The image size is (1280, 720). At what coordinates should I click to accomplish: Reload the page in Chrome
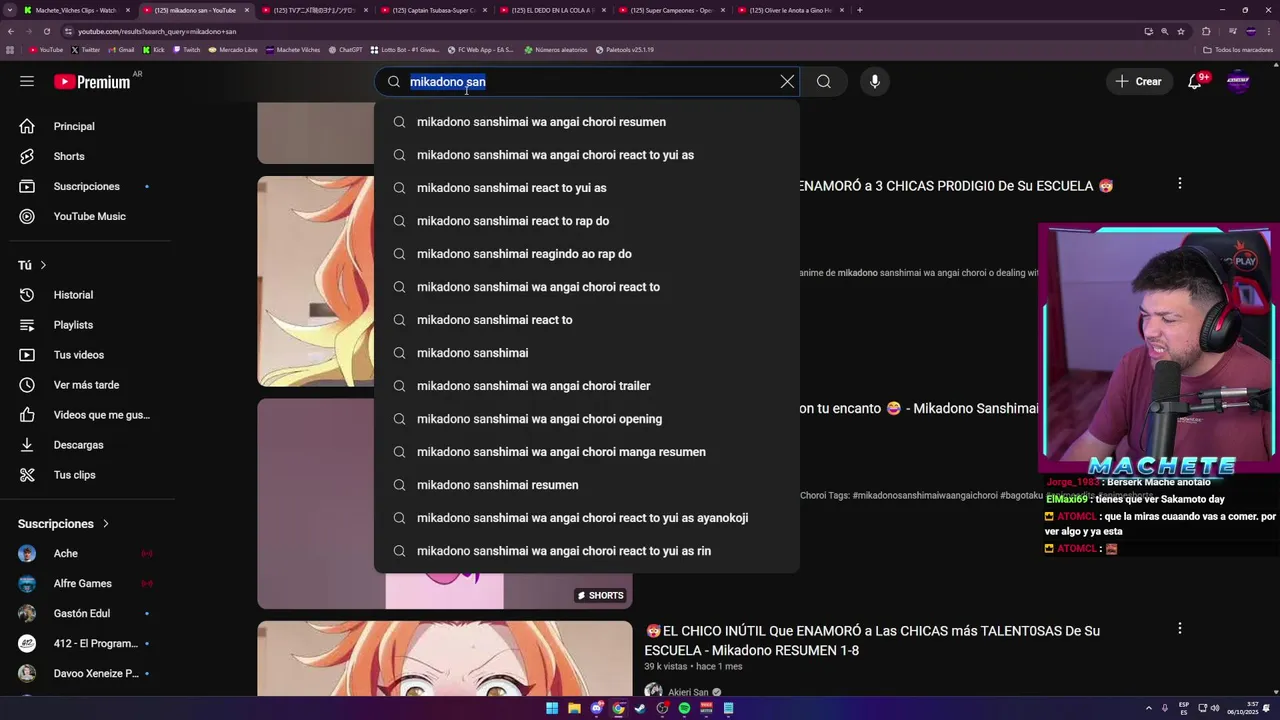47,31
